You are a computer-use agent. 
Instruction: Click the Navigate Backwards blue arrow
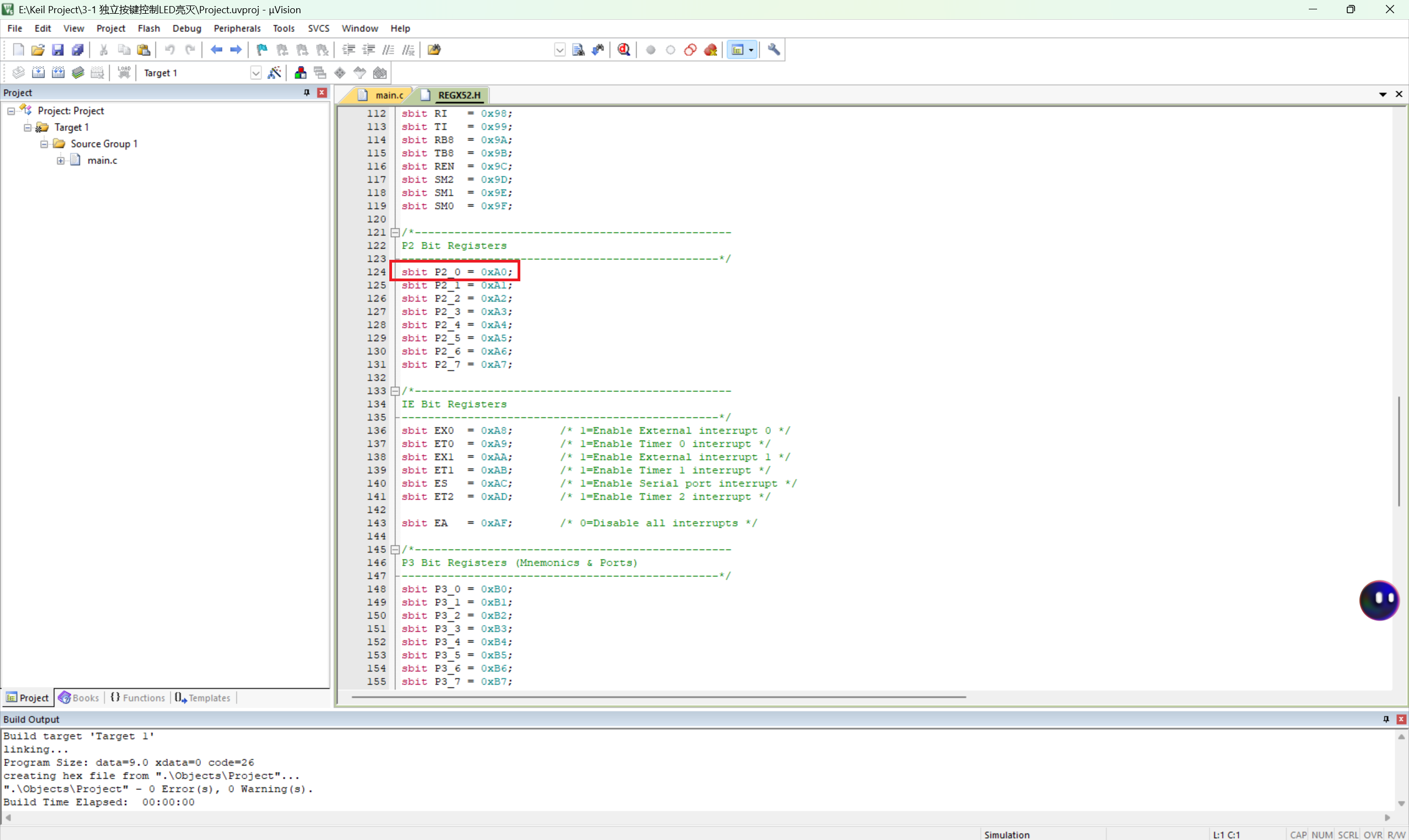(x=216, y=50)
